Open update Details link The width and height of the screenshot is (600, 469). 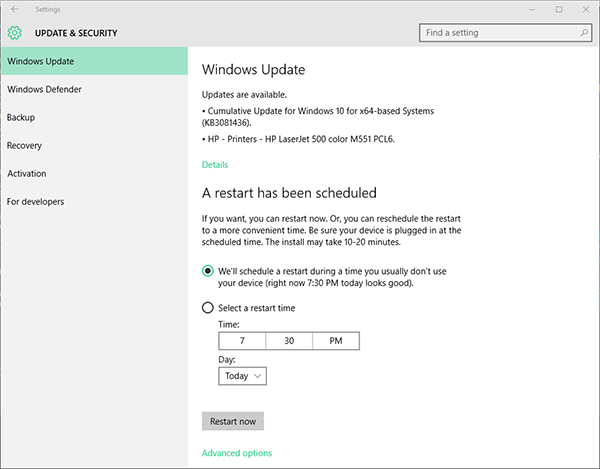point(215,165)
